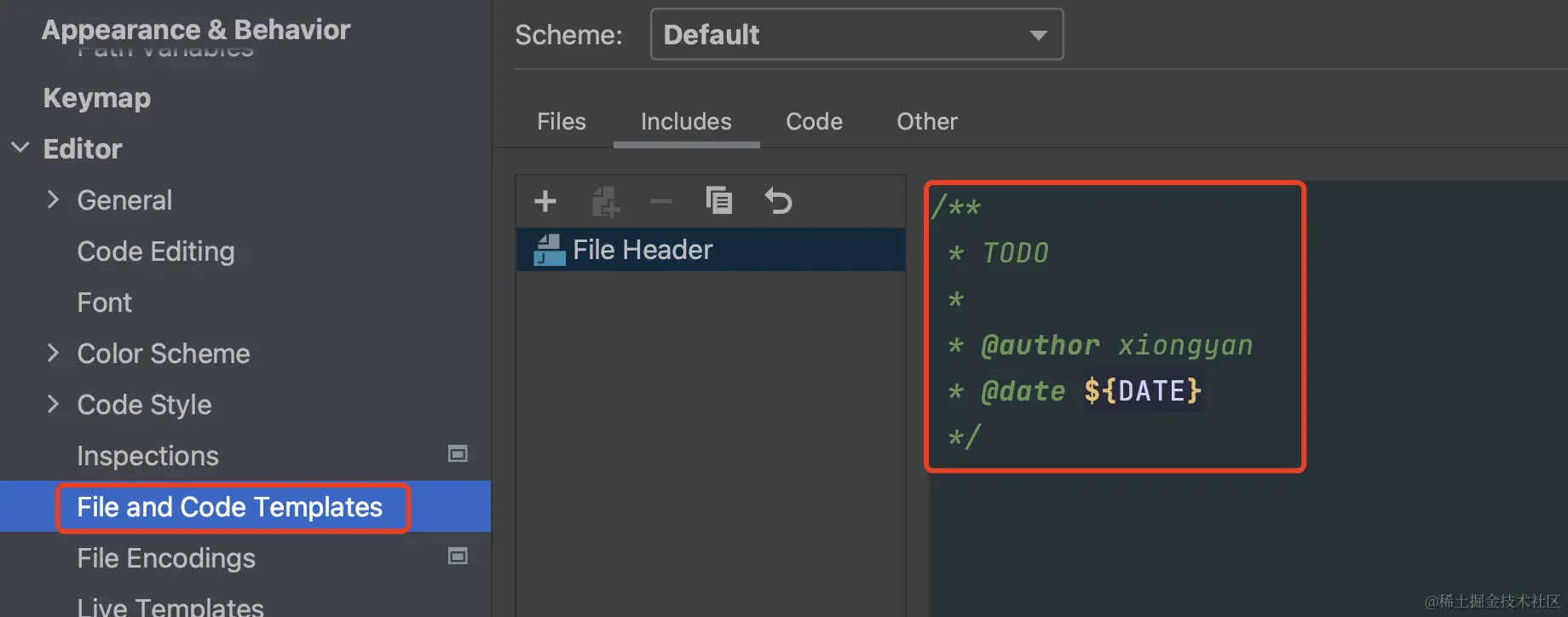Expand the Code Style node
The height and width of the screenshot is (617, 1568).
point(53,404)
